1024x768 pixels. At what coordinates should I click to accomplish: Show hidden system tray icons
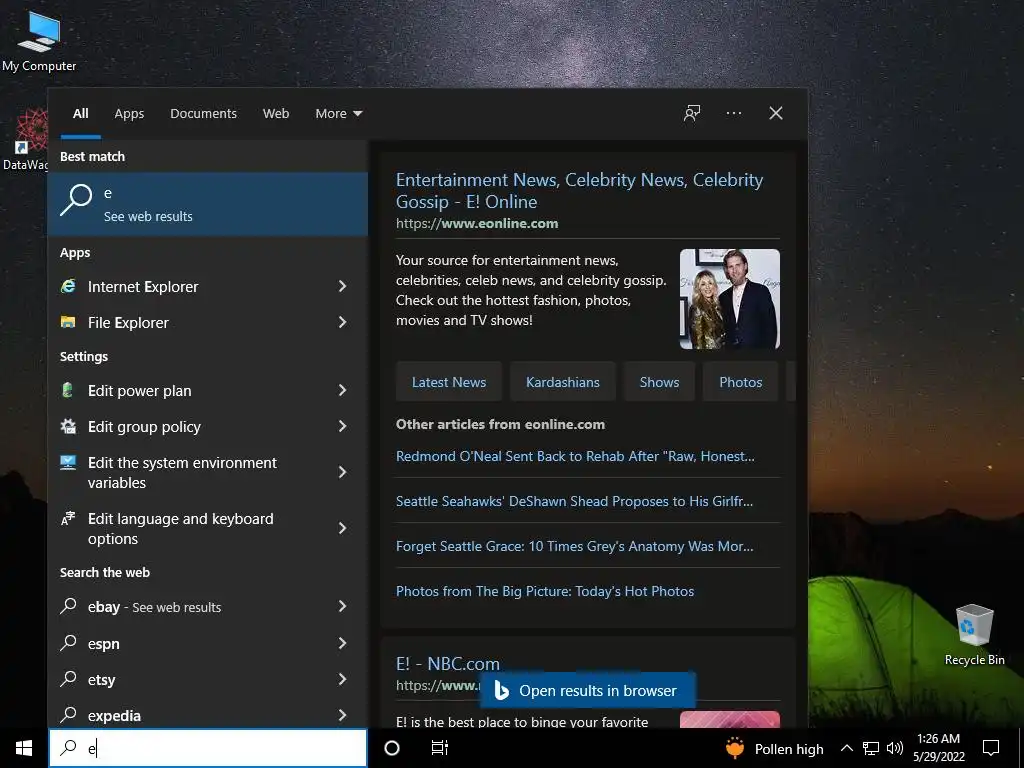[x=846, y=748]
